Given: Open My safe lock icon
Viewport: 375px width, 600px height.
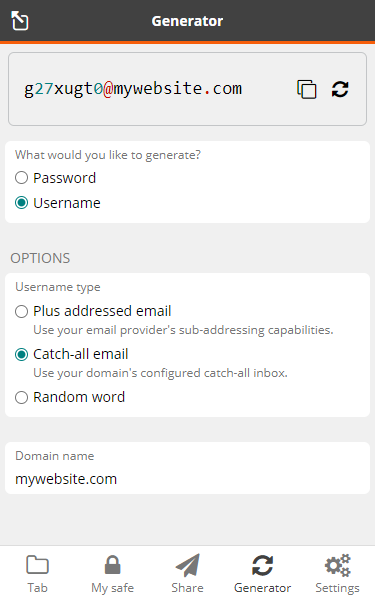Looking at the screenshot, I should pos(112,564).
